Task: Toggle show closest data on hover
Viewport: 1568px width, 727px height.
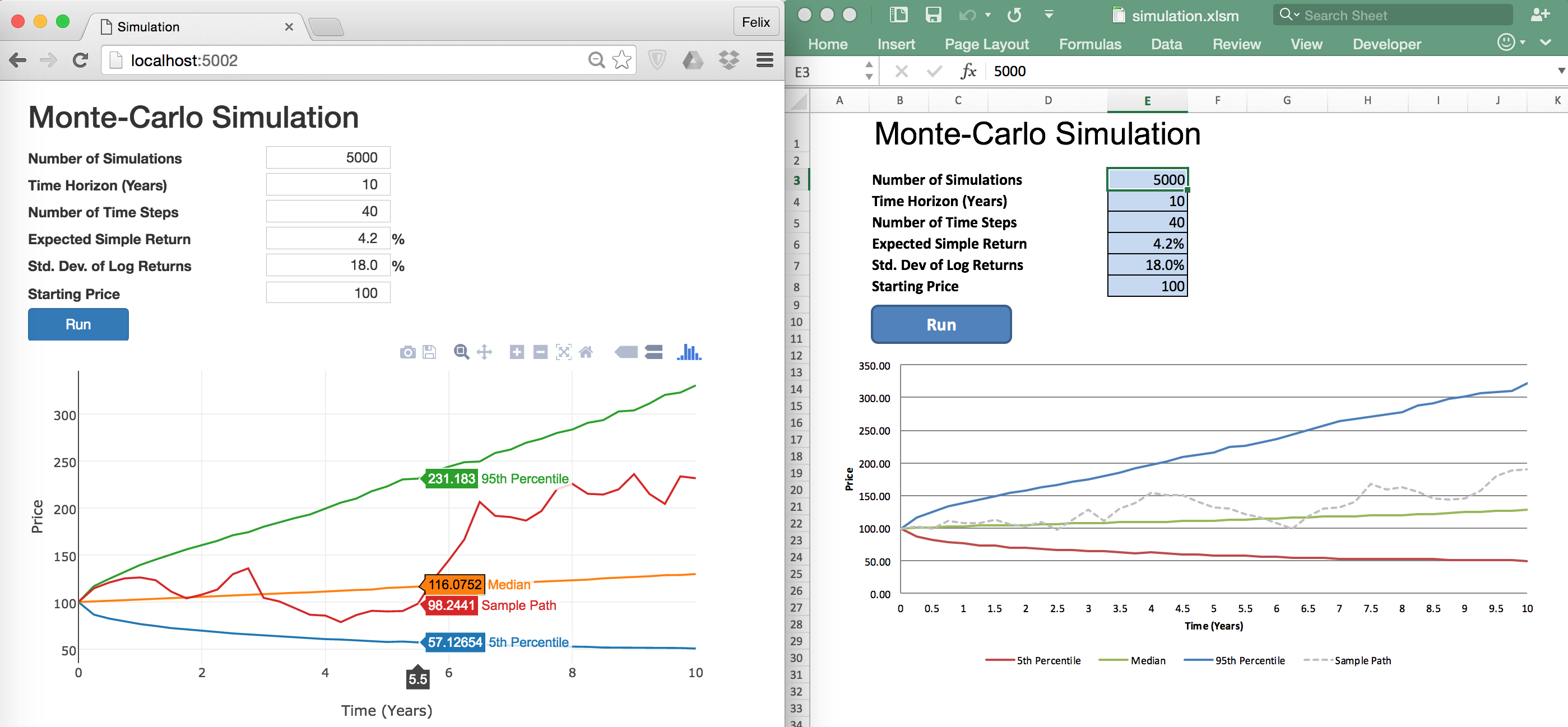Action: (x=627, y=352)
